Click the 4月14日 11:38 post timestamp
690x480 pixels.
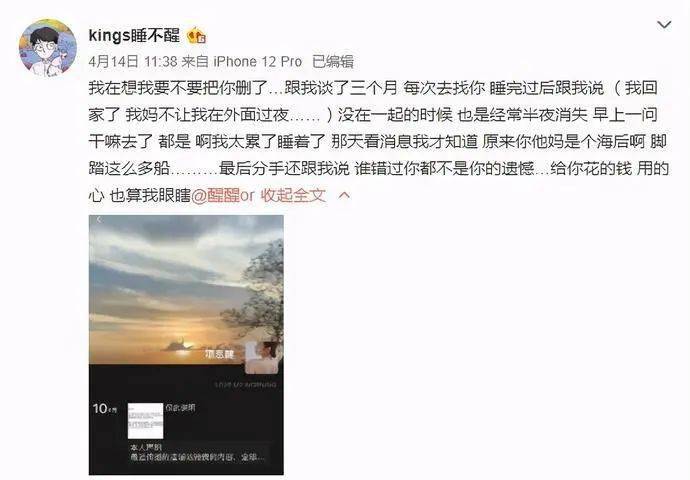(132, 62)
